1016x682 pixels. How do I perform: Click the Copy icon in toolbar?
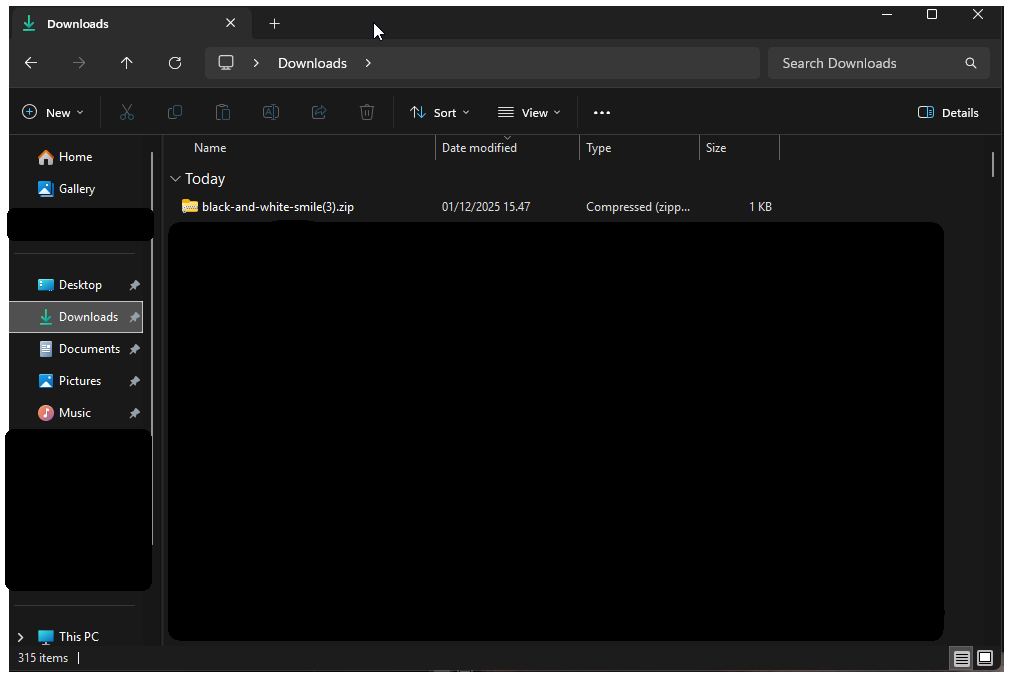click(x=175, y=113)
